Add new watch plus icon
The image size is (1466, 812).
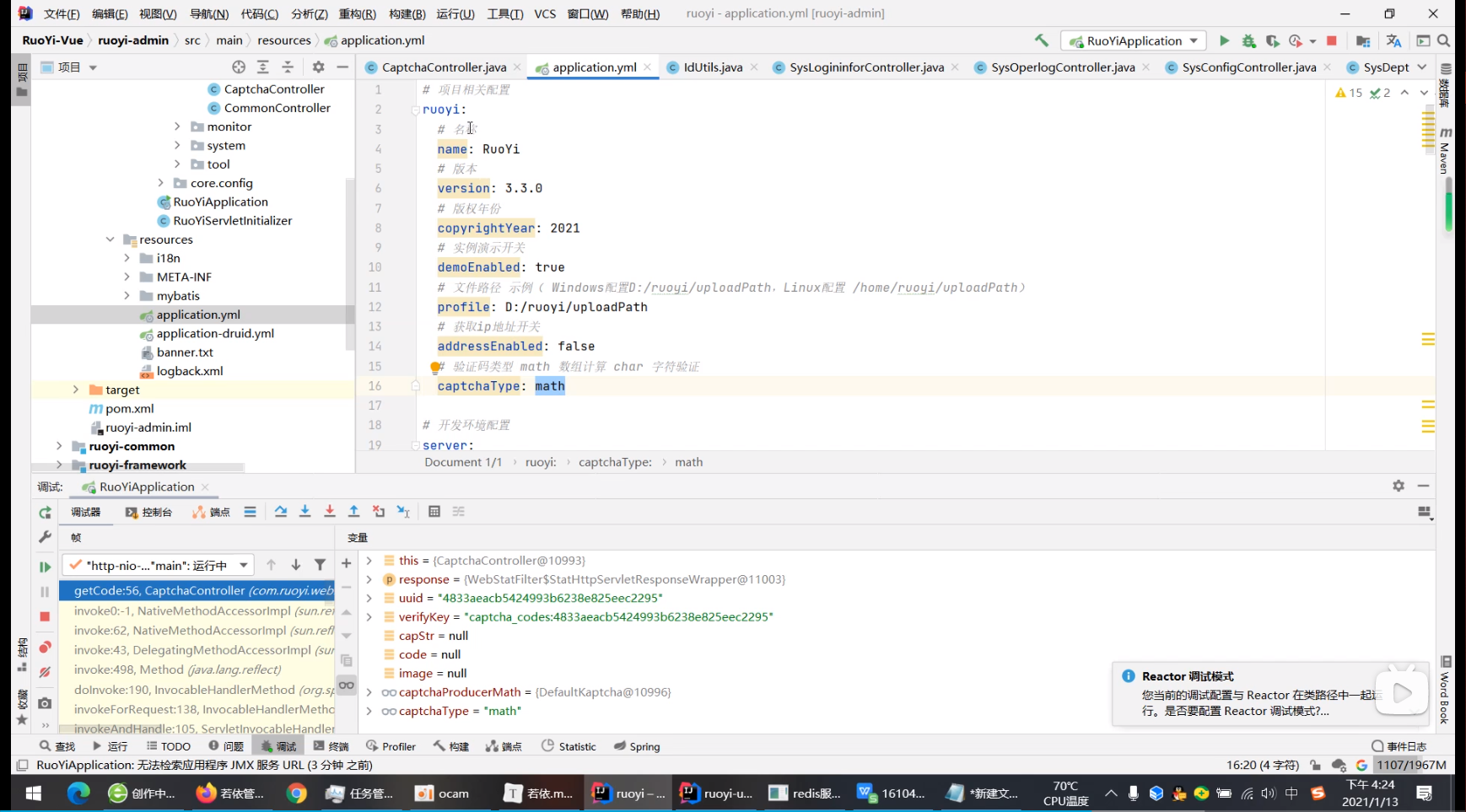coord(346,563)
